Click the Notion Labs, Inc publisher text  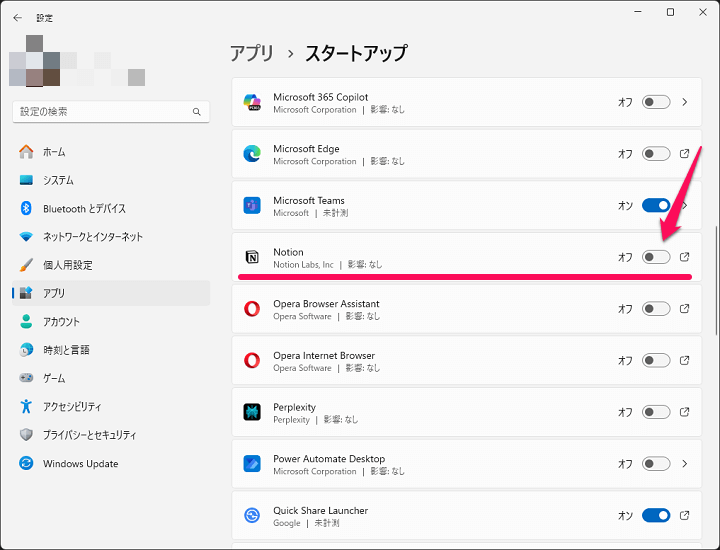point(303,264)
